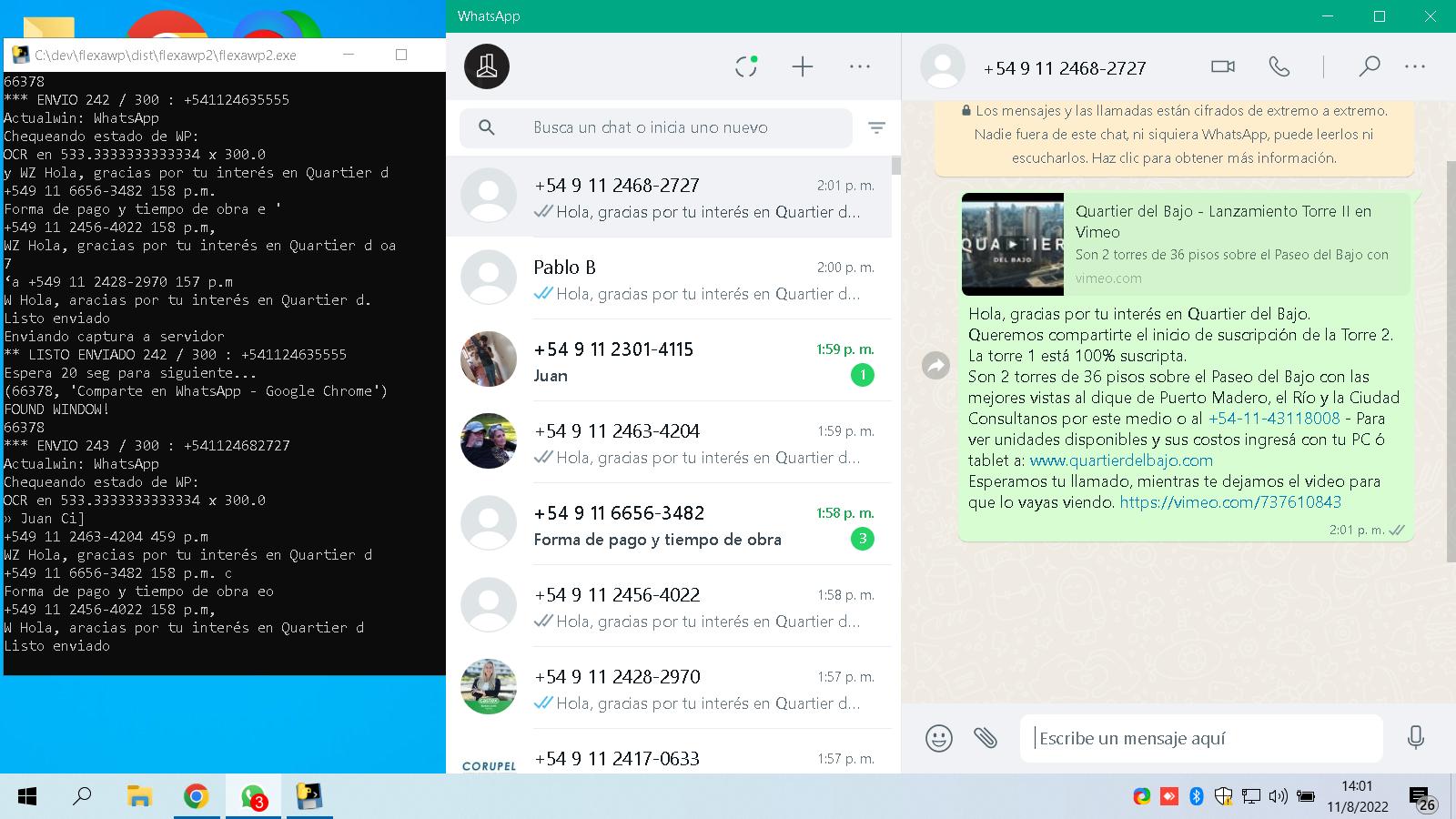Click the microphone voice message icon

click(x=1415, y=738)
